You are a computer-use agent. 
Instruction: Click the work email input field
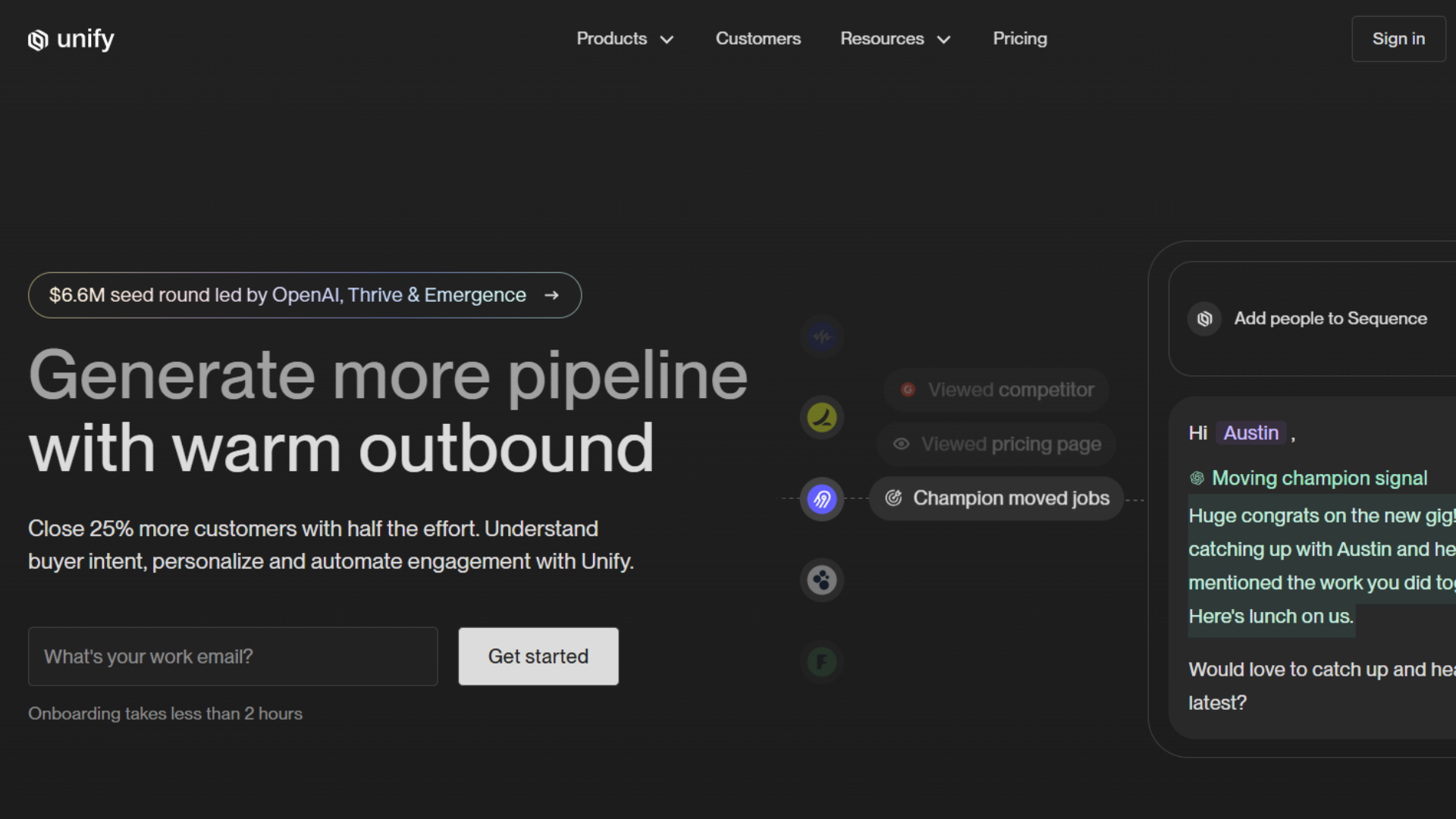pyautogui.click(x=233, y=657)
